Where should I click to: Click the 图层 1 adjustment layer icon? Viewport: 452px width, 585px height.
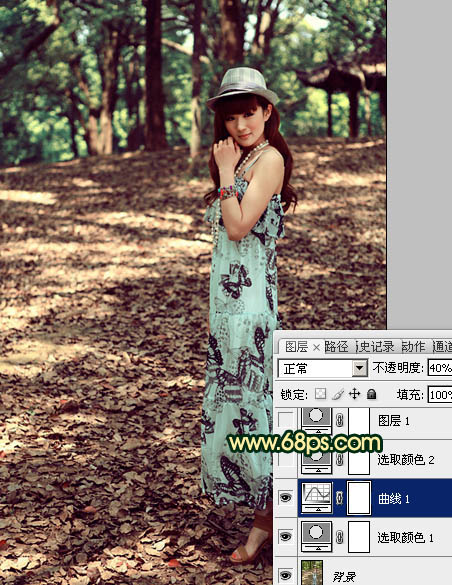(316, 420)
